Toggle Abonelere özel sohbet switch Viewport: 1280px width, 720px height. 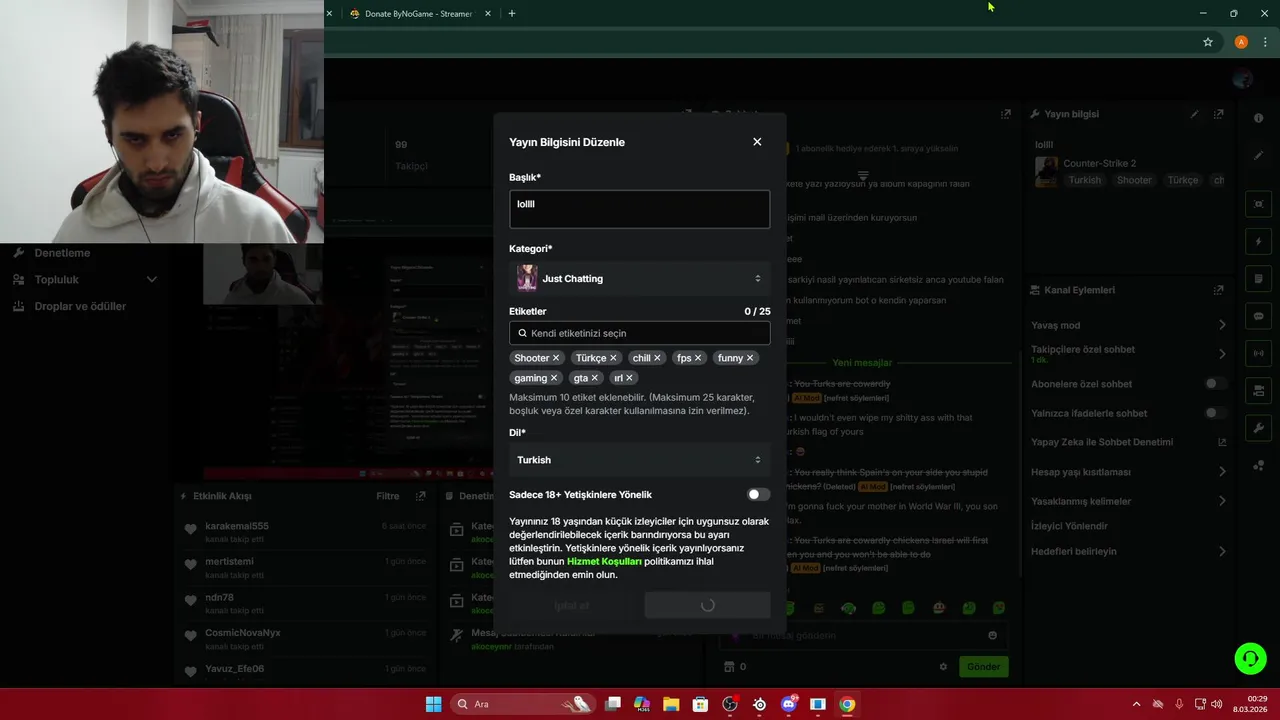coord(1215,383)
